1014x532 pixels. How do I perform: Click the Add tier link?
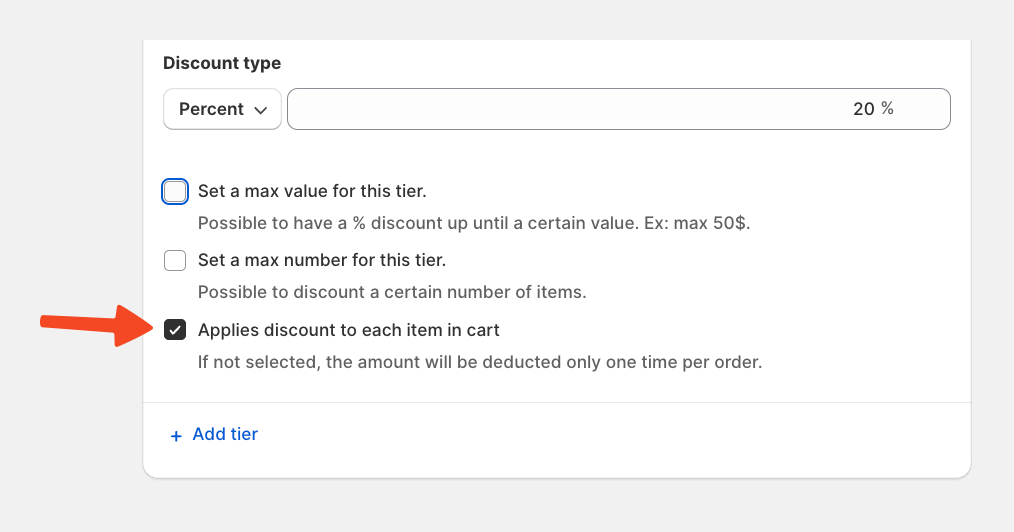coord(225,434)
